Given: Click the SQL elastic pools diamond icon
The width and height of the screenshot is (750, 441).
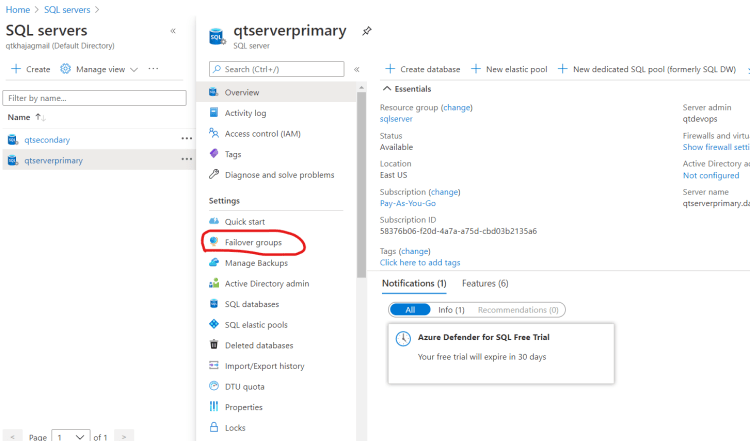Looking at the screenshot, I should (x=214, y=324).
